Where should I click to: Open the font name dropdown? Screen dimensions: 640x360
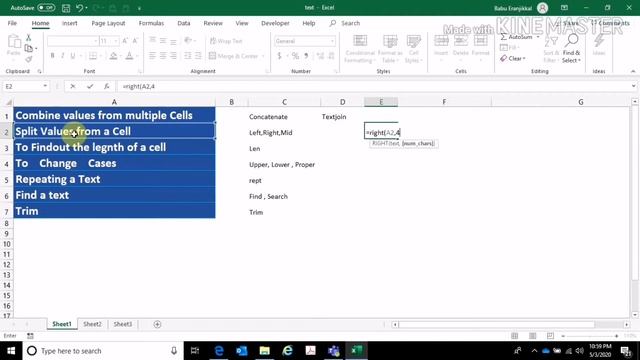pyautogui.click(x=96, y=41)
